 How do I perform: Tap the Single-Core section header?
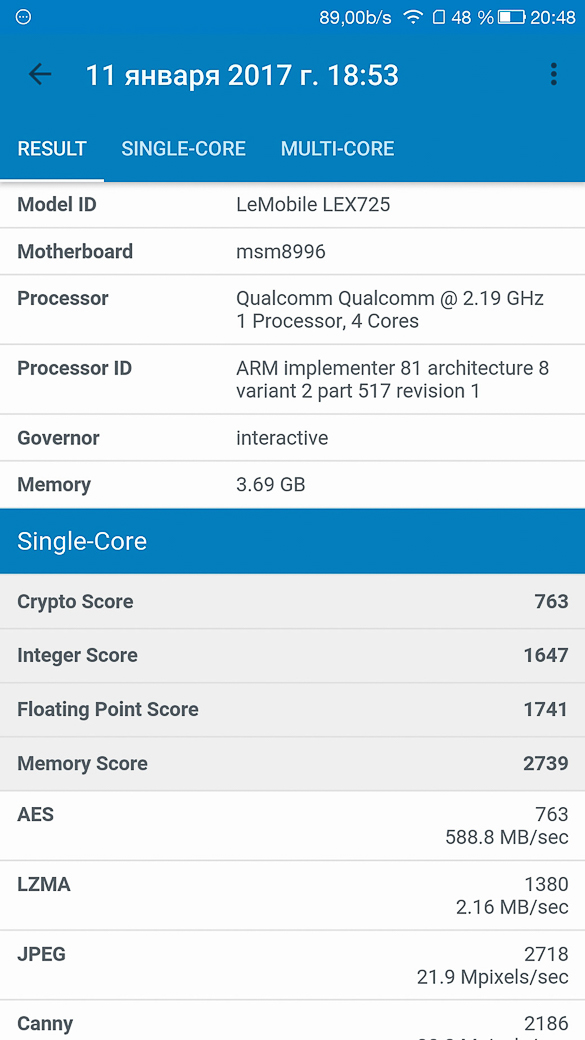pyautogui.click(x=292, y=541)
